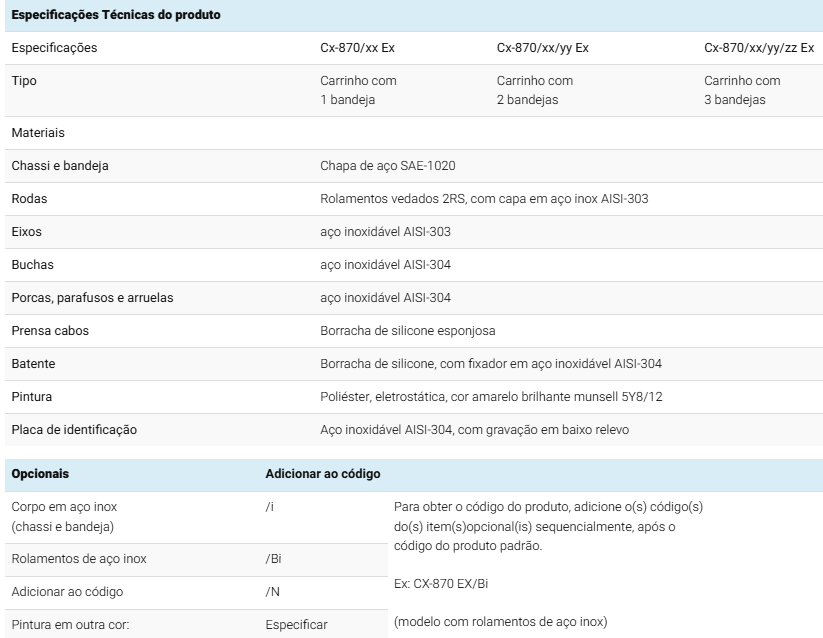Select the 'Placa de identificação' label
The height and width of the screenshot is (638, 823).
point(74,430)
